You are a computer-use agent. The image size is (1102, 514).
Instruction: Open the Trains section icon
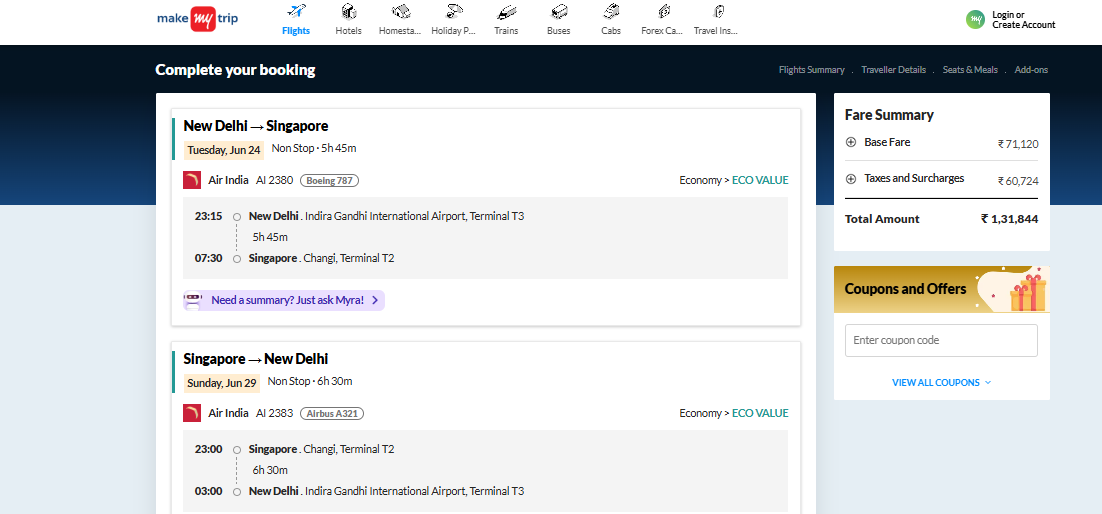point(506,12)
